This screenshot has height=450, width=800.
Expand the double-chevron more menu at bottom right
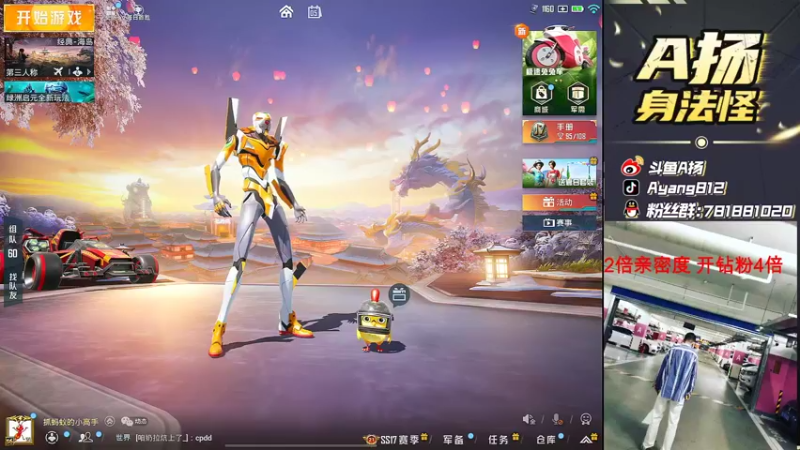[x=586, y=439]
